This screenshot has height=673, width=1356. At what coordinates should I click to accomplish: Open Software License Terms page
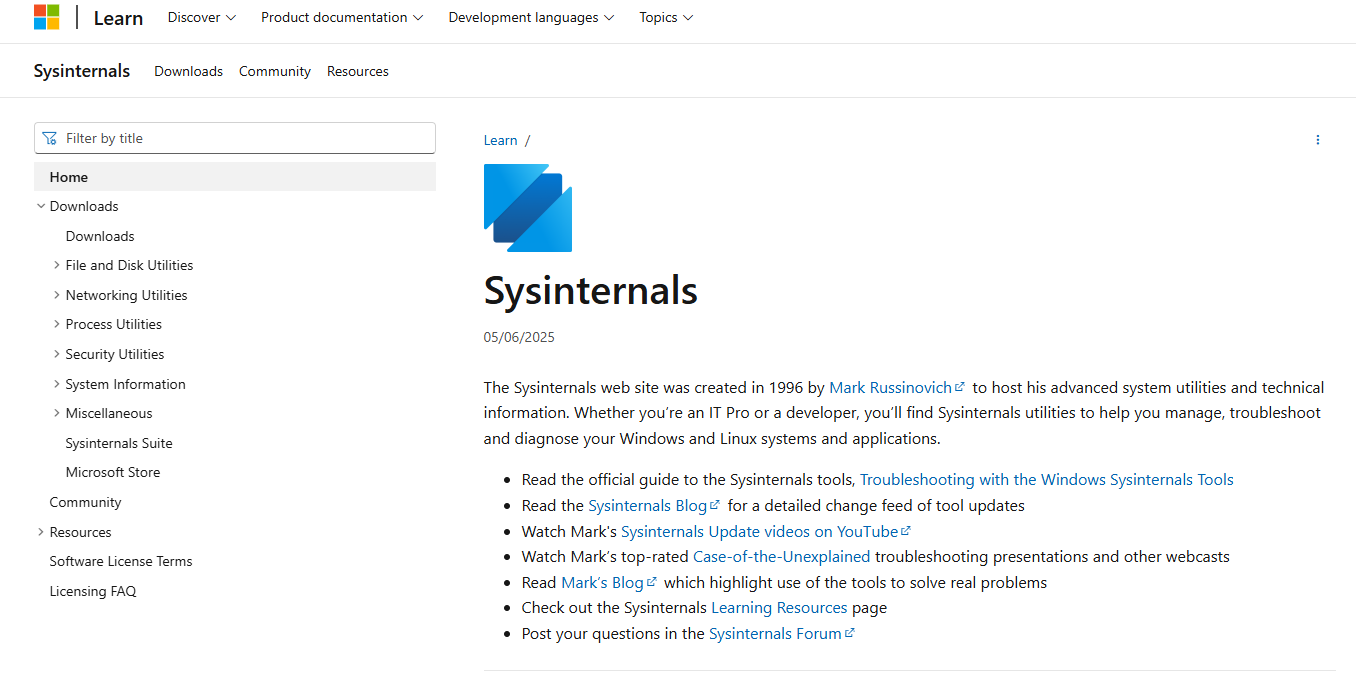click(x=121, y=561)
